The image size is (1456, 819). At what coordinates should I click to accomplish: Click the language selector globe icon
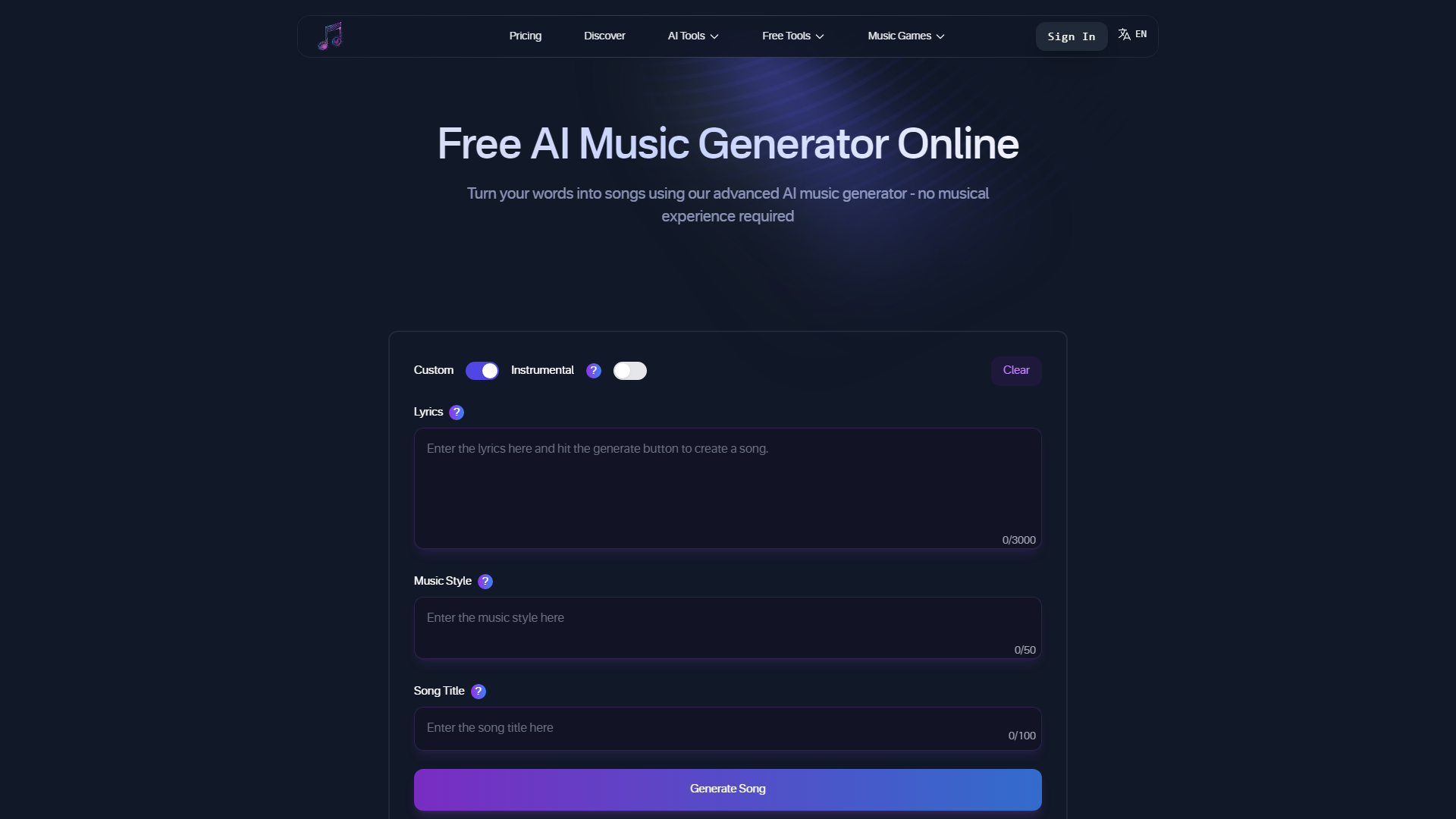[1124, 33]
